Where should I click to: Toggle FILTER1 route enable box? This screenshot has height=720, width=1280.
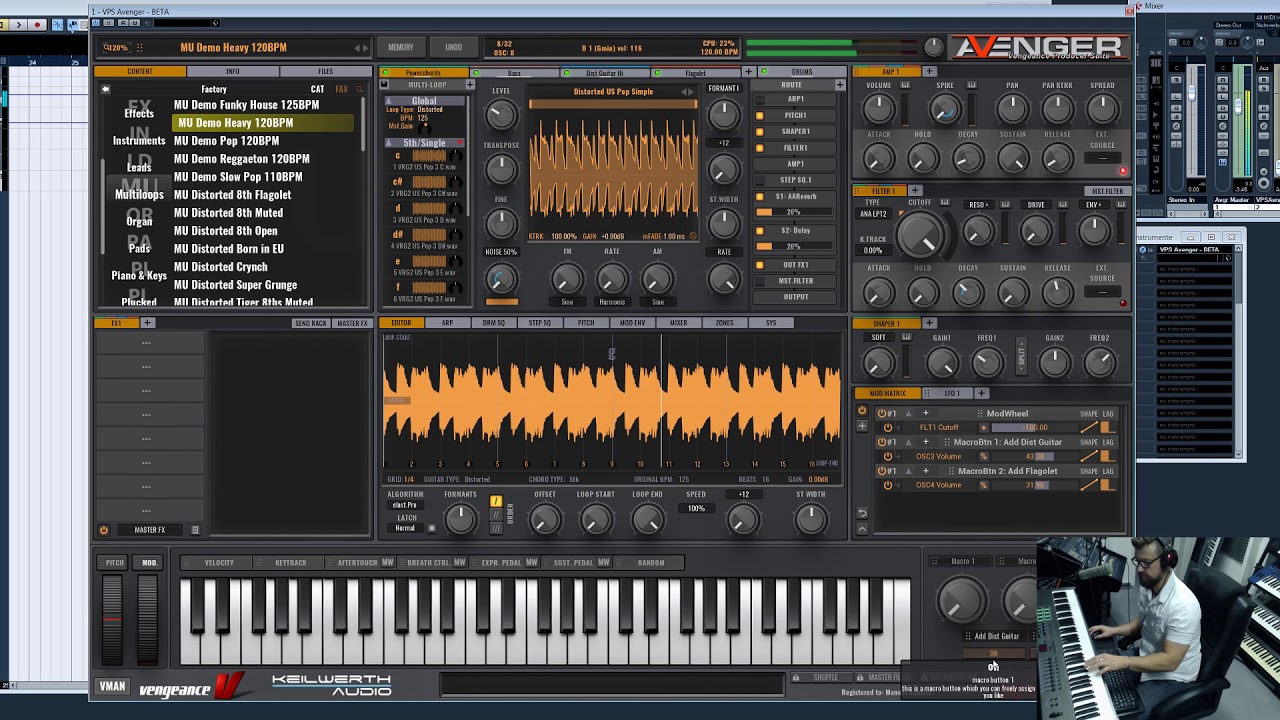point(760,148)
